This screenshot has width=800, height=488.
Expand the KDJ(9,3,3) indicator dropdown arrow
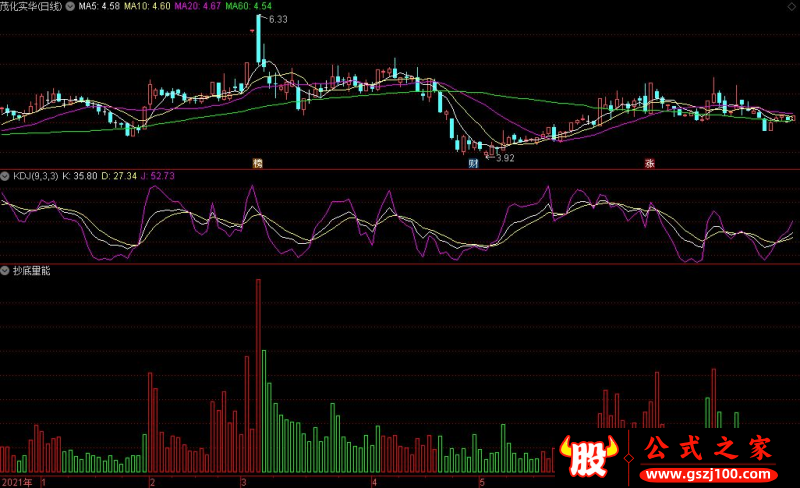click(5, 176)
